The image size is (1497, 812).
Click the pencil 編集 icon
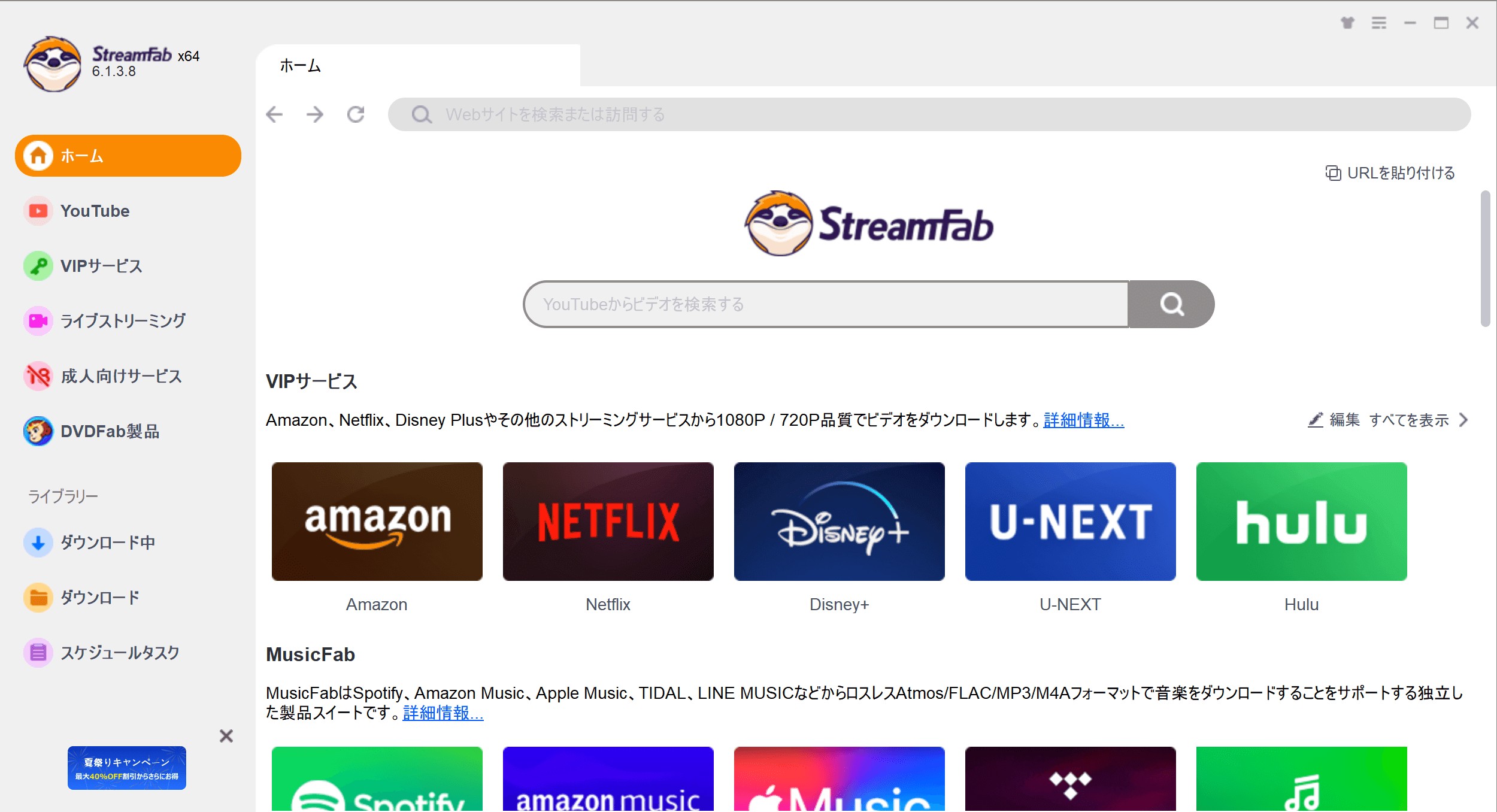pos(1315,420)
